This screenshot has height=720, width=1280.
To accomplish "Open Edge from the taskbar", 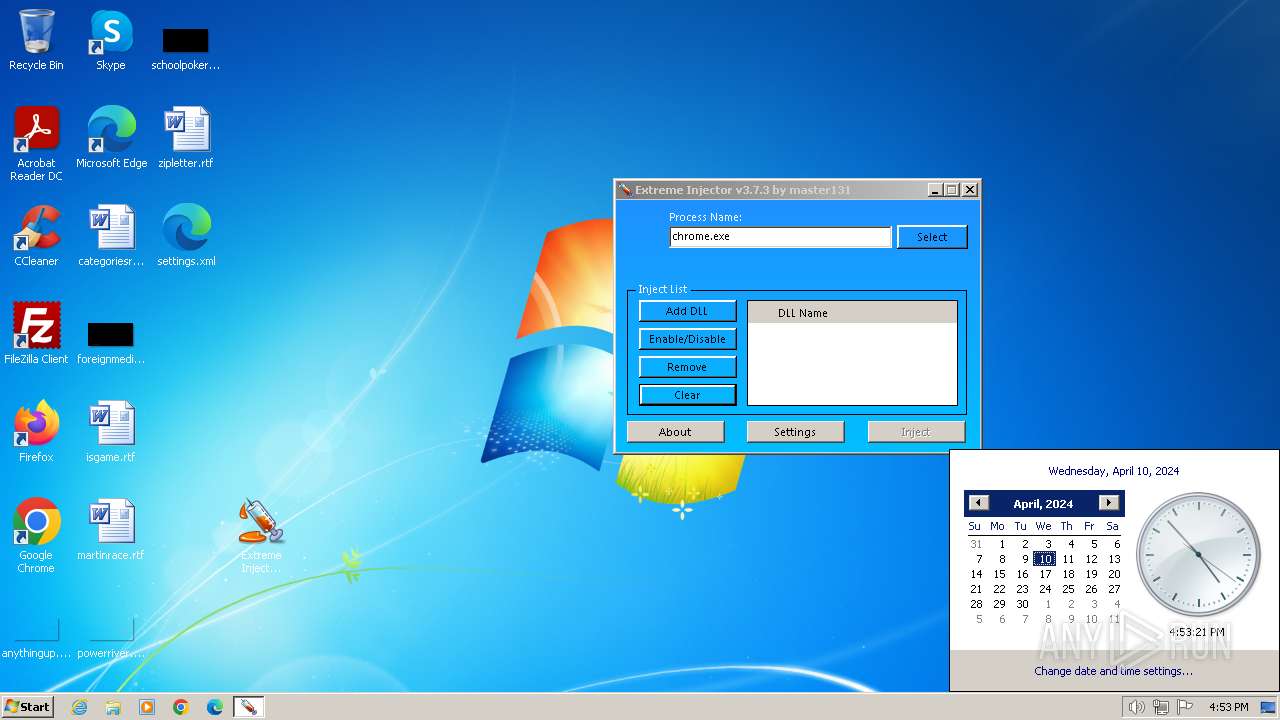I will [x=215, y=707].
